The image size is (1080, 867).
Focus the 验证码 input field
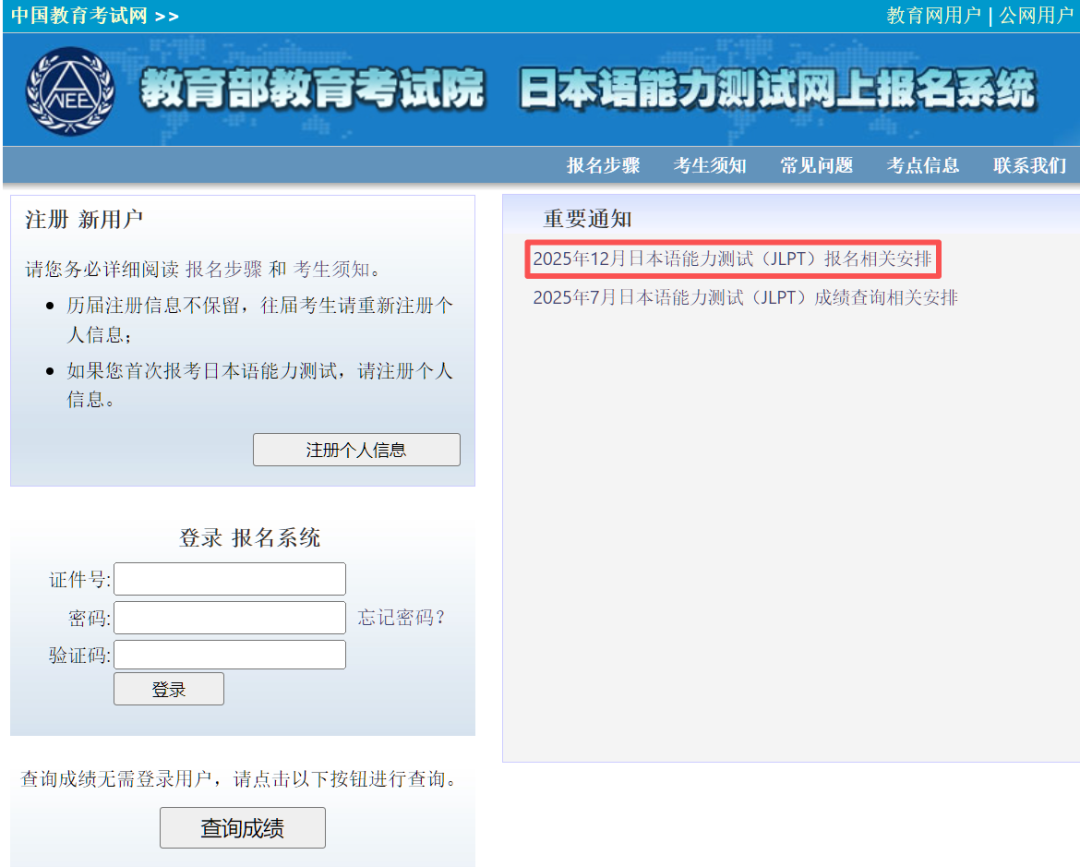(x=230, y=655)
